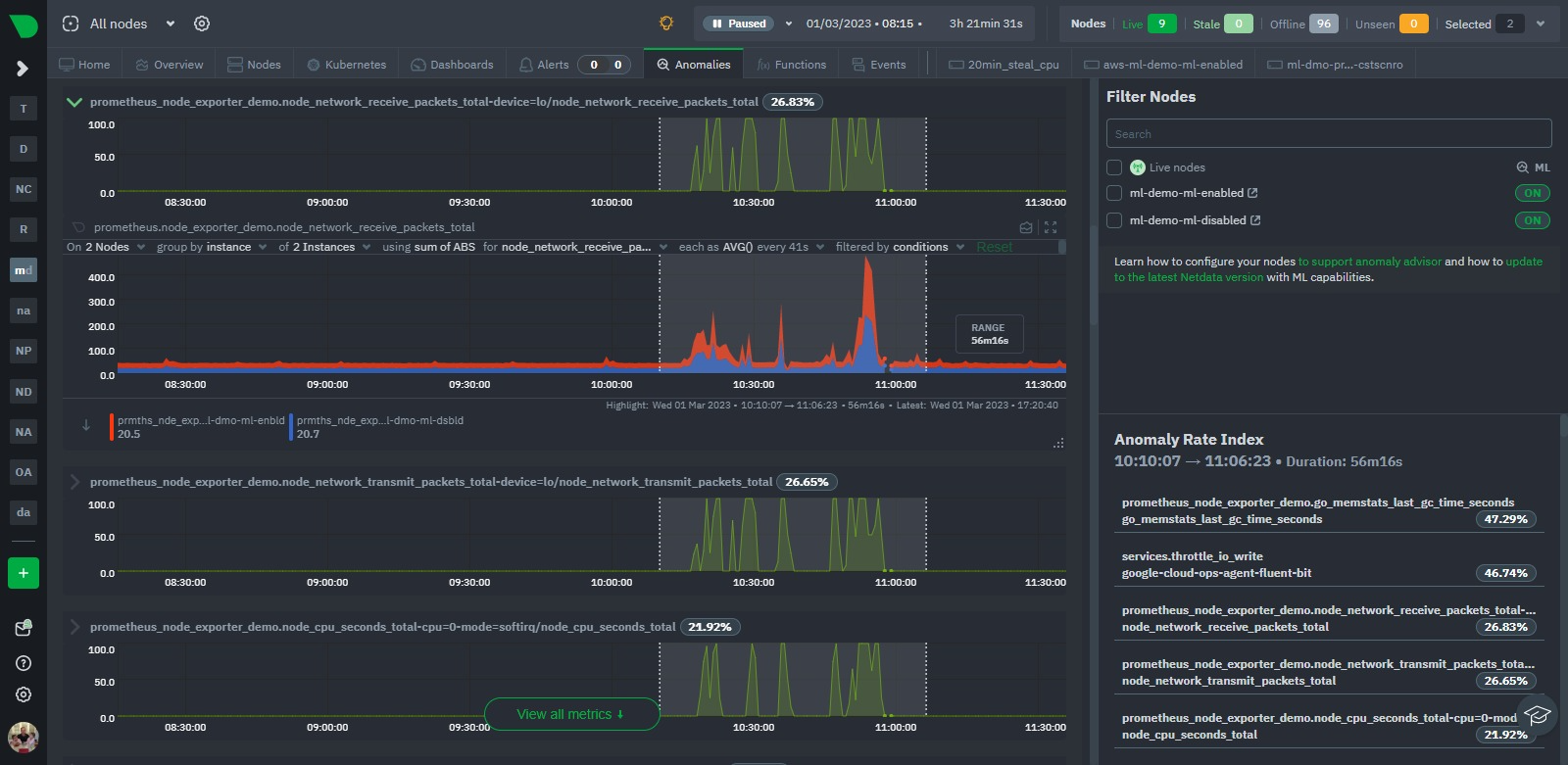Switch to the Functions tab
The image size is (1568, 765).
click(x=791, y=65)
